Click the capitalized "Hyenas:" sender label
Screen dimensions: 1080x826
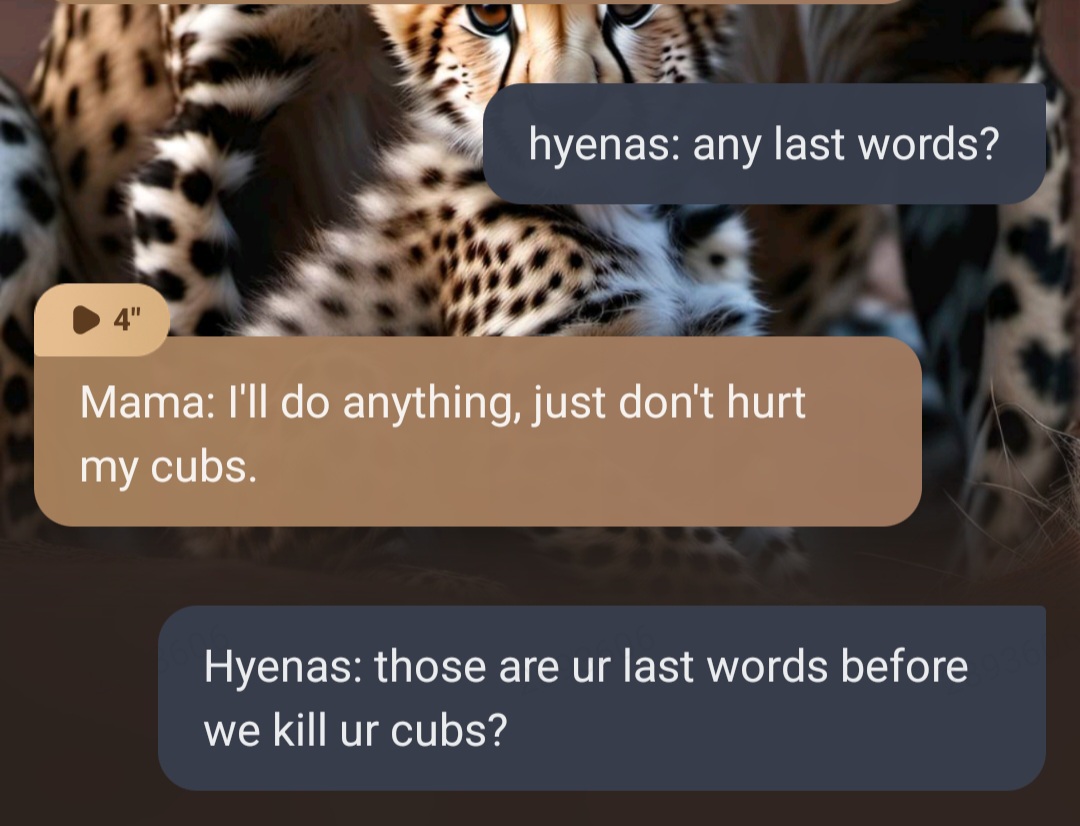283,668
